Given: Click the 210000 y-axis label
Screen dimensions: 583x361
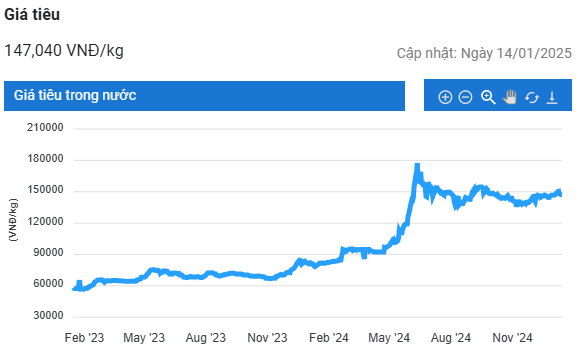Looking at the screenshot, I should (x=45, y=128).
